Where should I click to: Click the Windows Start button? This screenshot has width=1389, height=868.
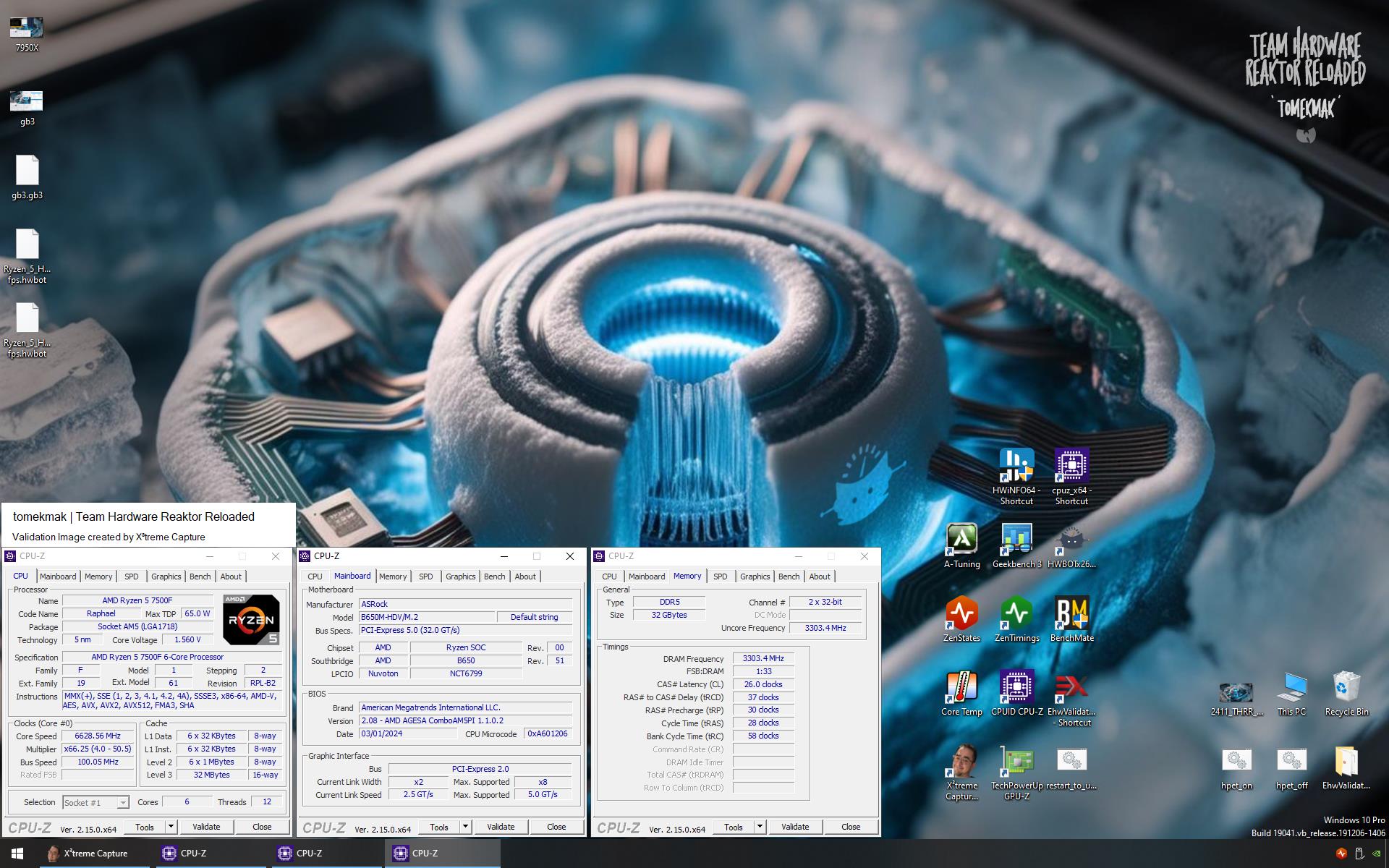coord(17,854)
